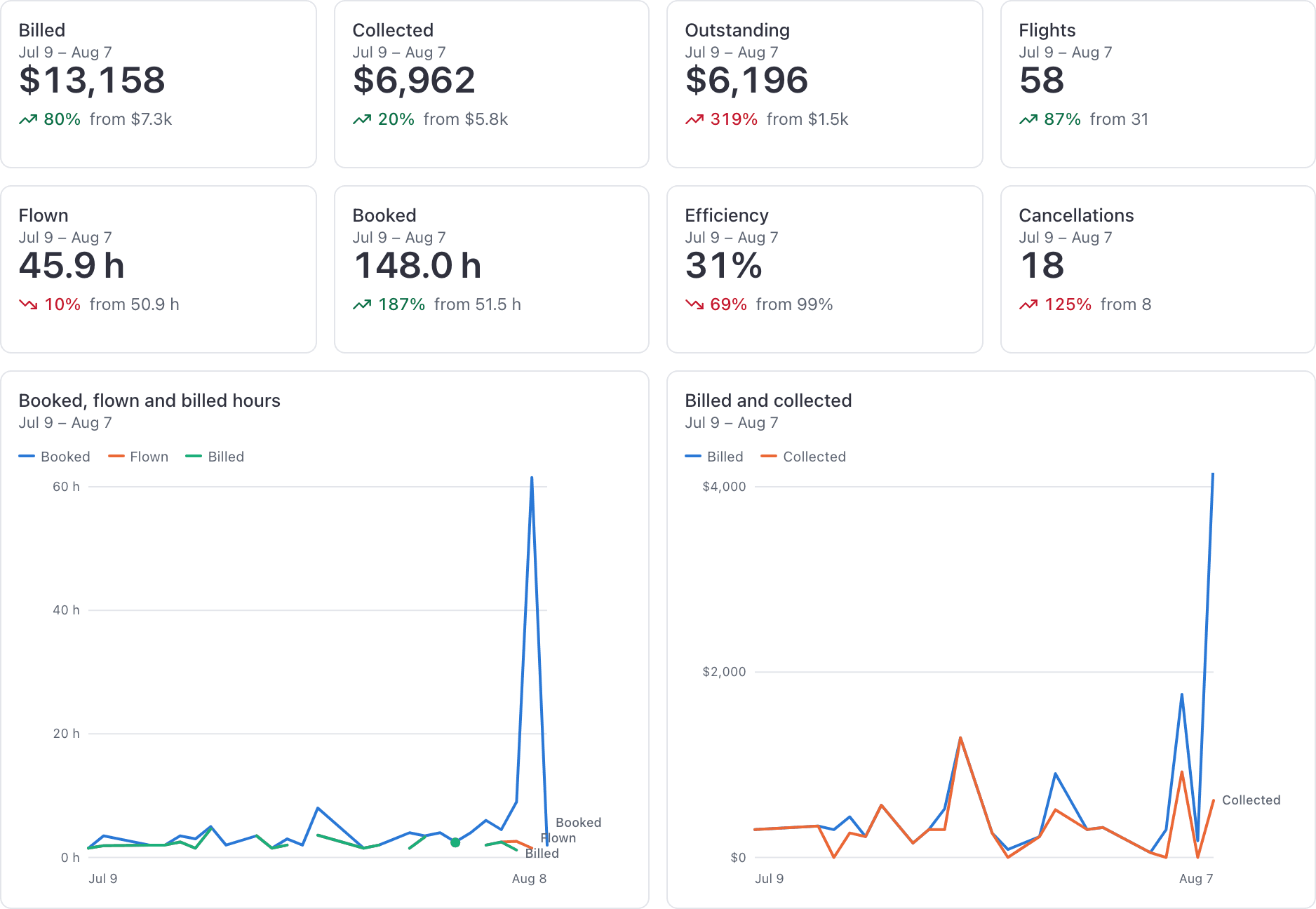Select the $6,962 Collected value
The width and height of the screenshot is (1316, 909).
(414, 80)
